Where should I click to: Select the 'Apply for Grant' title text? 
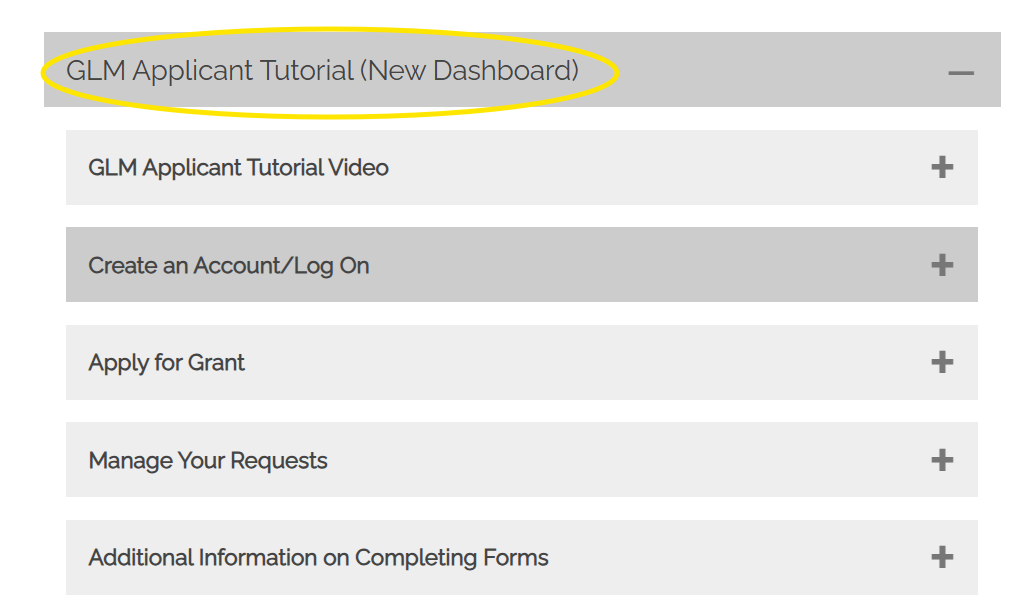[166, 363]
